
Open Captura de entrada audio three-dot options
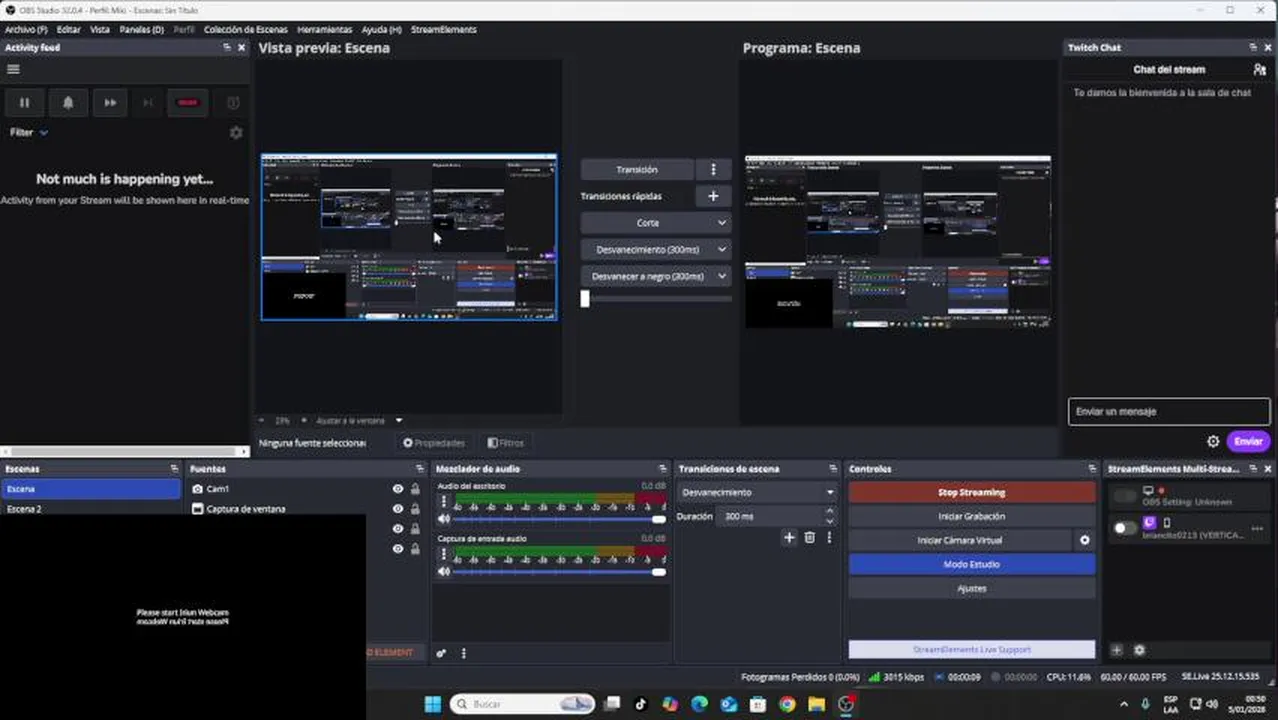click(444, 555)
